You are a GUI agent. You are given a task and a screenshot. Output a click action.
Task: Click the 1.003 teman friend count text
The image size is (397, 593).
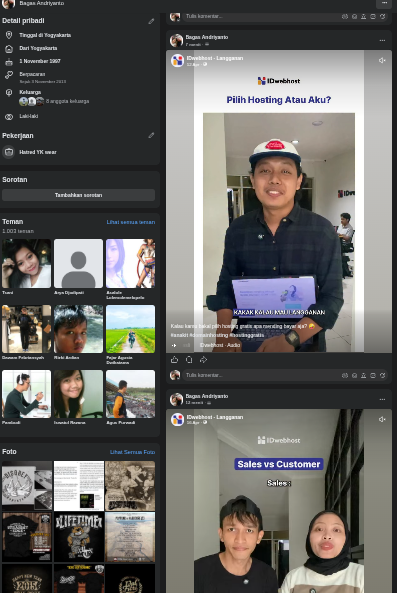(18, 231)
